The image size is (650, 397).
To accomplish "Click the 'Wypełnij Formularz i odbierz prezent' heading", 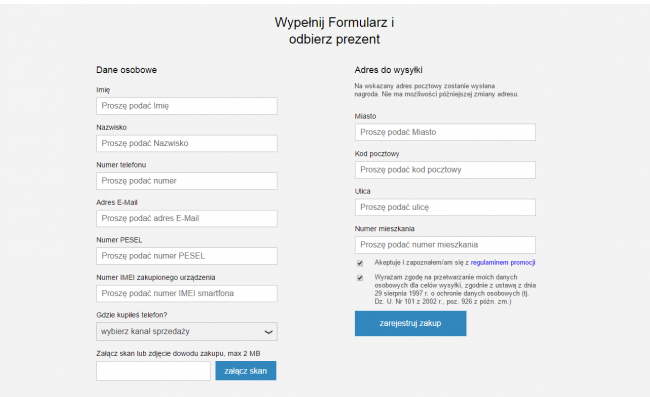I will pos(334,31).
